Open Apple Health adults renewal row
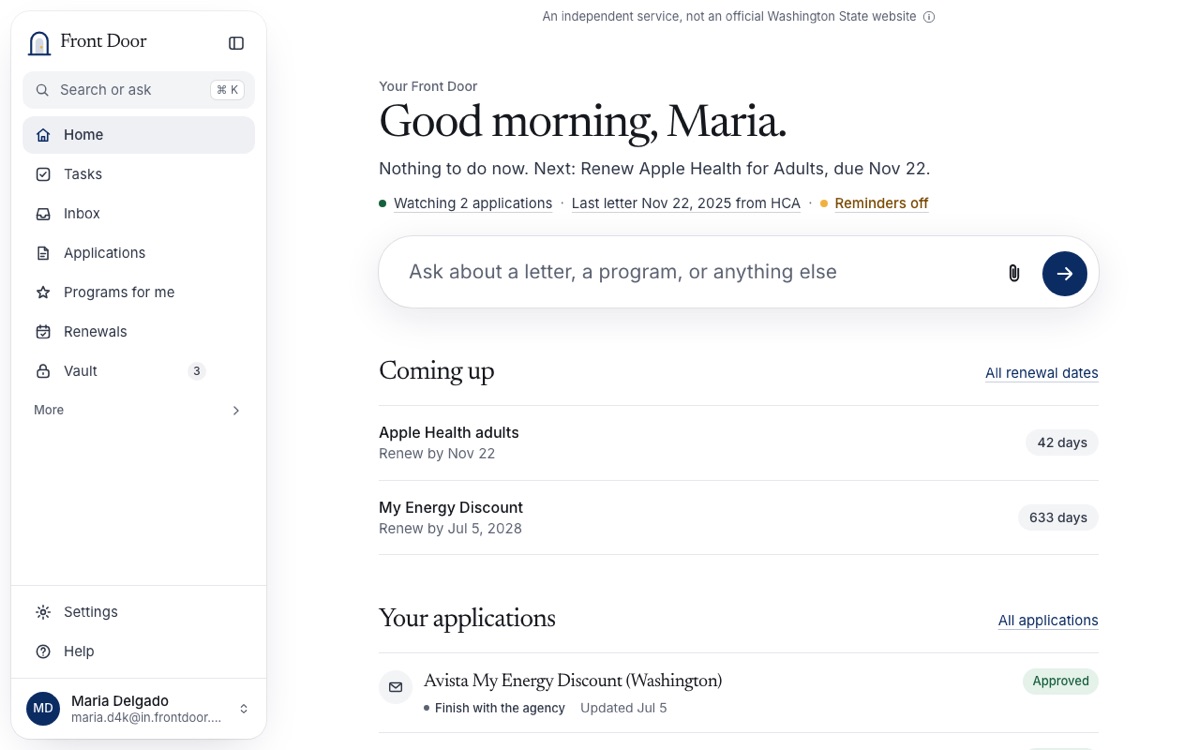 738,443
